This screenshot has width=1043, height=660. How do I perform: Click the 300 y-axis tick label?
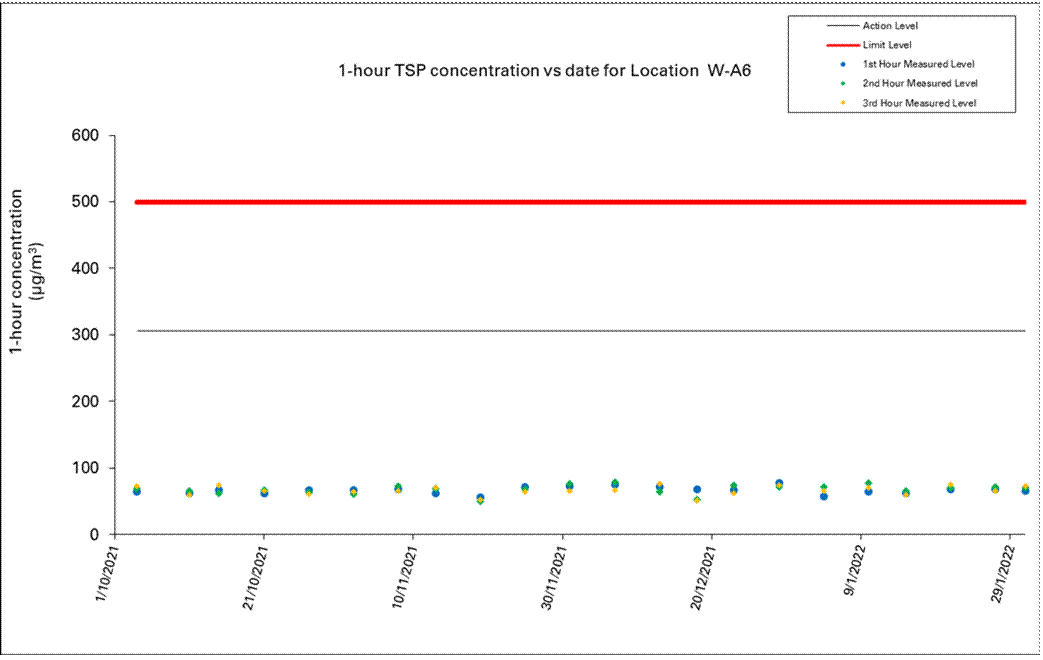[x=85, y=335]
